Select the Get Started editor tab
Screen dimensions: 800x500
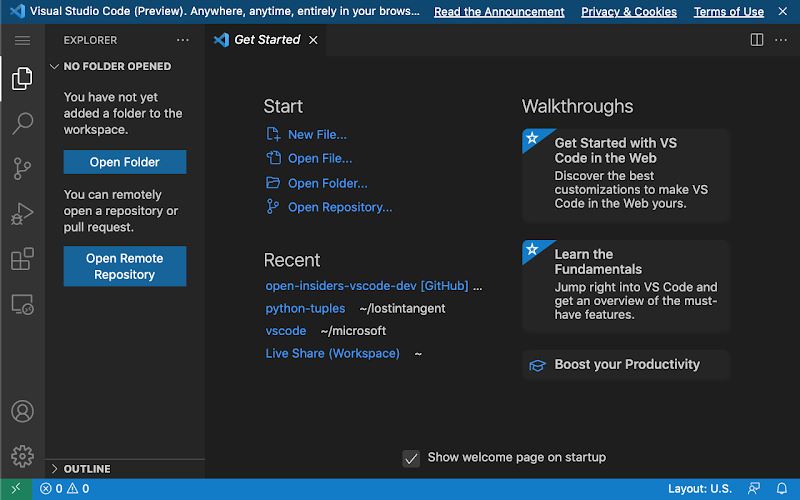tap(267, 40)
